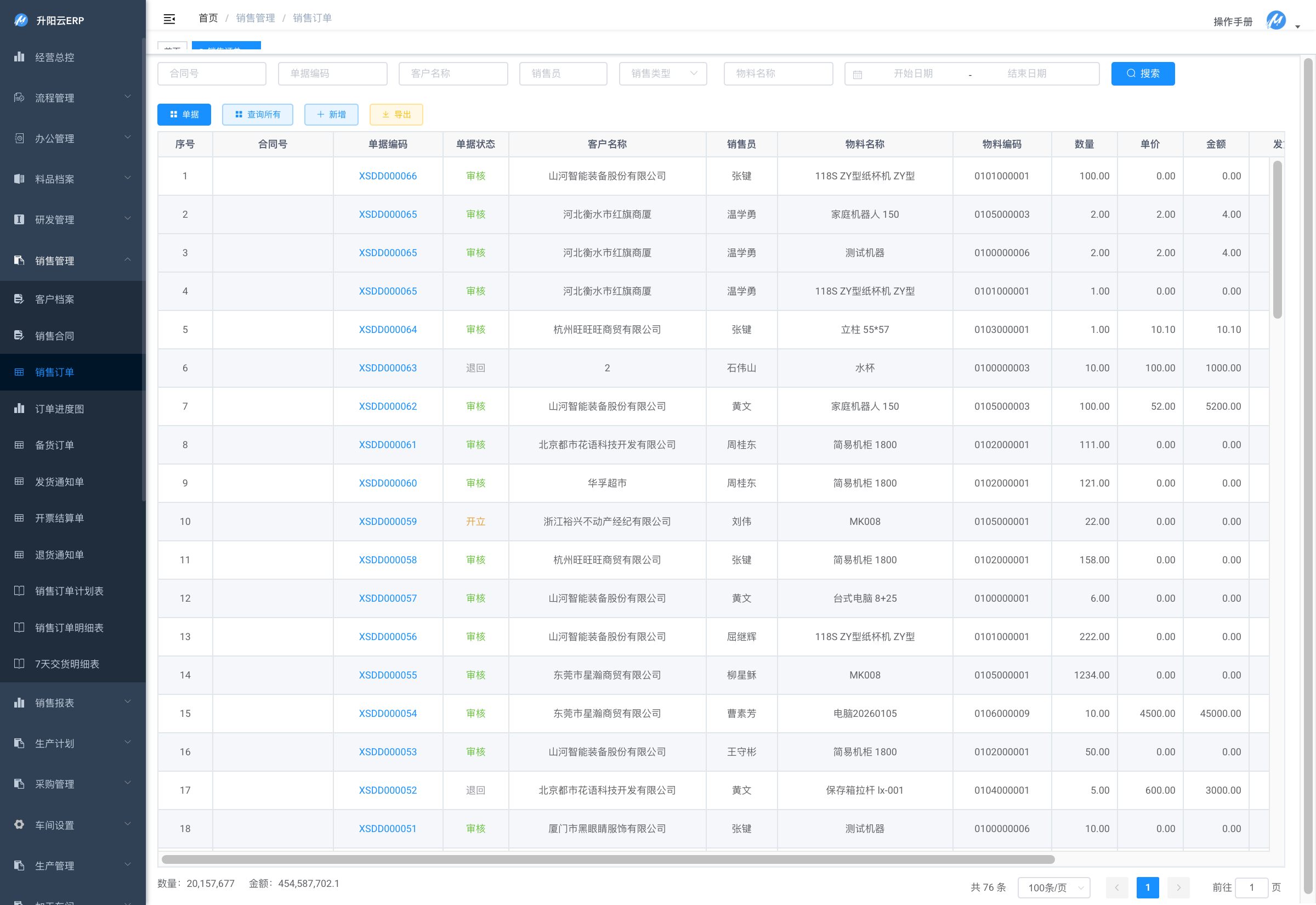Click the 导出 export button

pyautogui.click(x=395, y=115)
